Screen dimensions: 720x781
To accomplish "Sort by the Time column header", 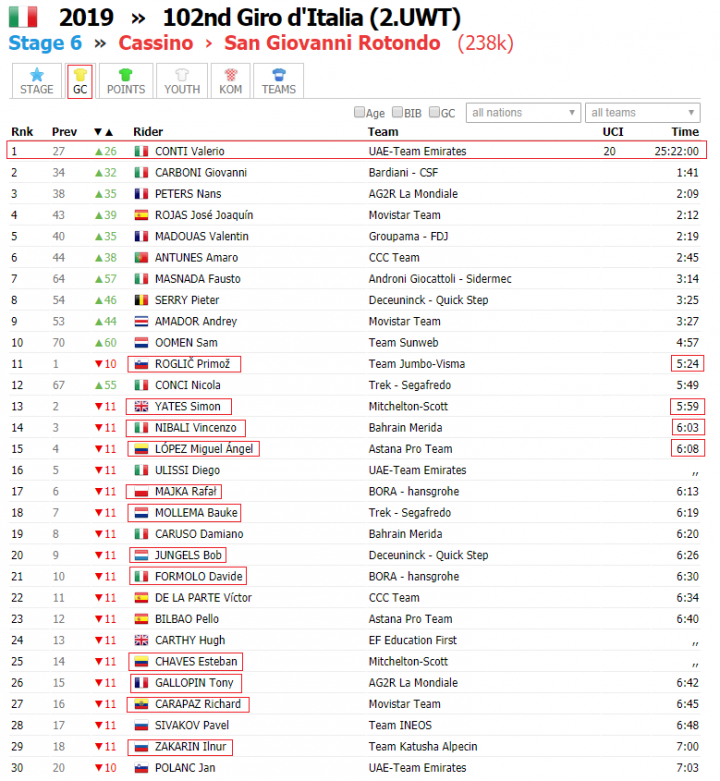I will [685, 132].
